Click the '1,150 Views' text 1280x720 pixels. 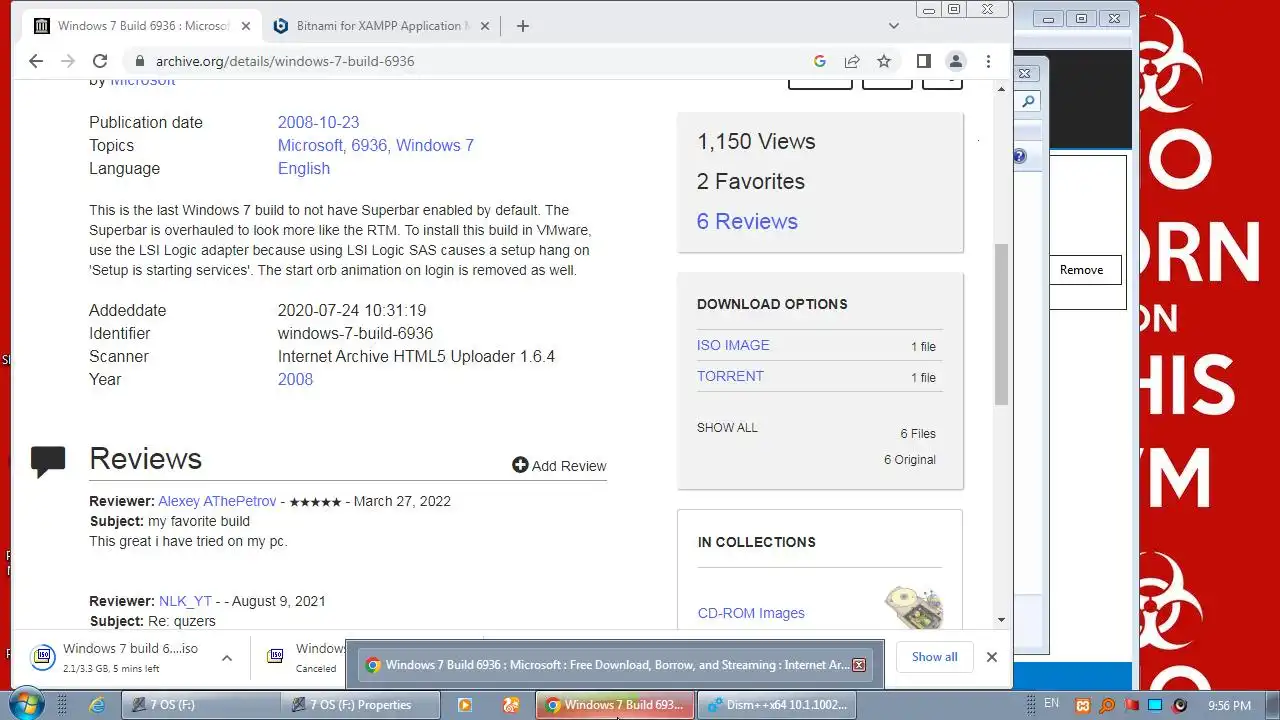coord(756,141)
